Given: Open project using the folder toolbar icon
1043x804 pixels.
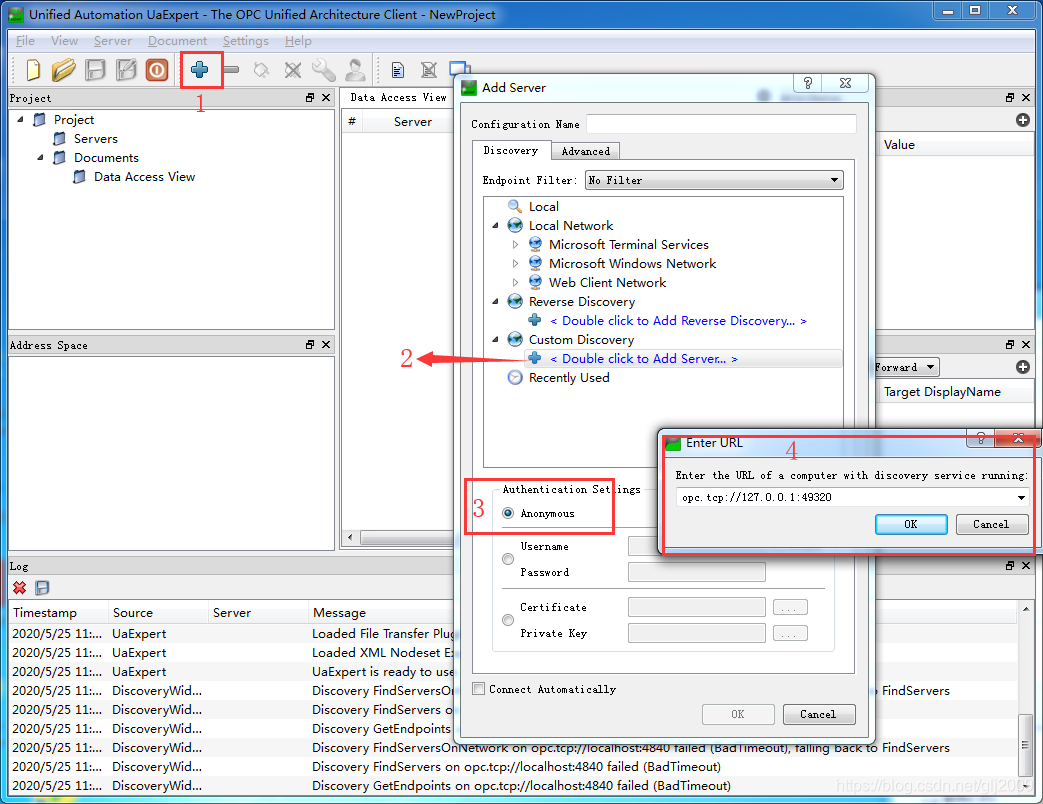Looking at the screenshot, I should point(64,69).
